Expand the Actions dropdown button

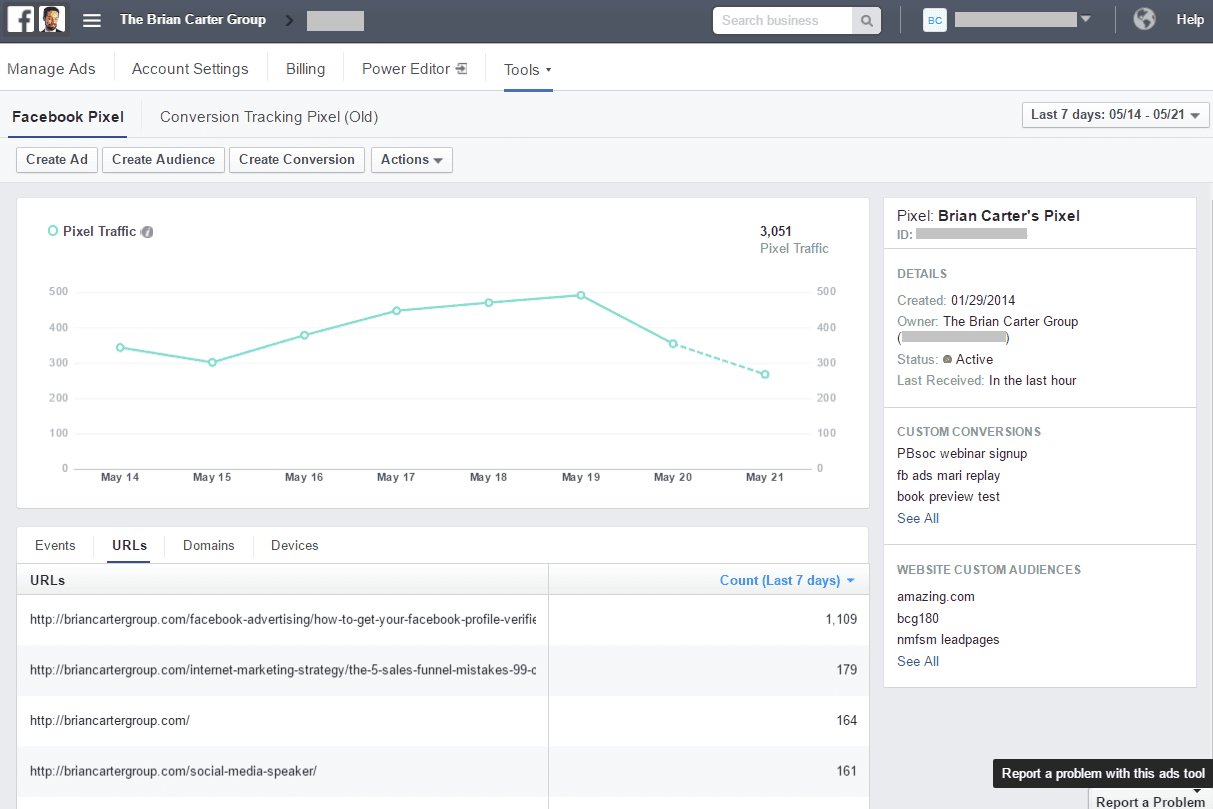point(411,160)
